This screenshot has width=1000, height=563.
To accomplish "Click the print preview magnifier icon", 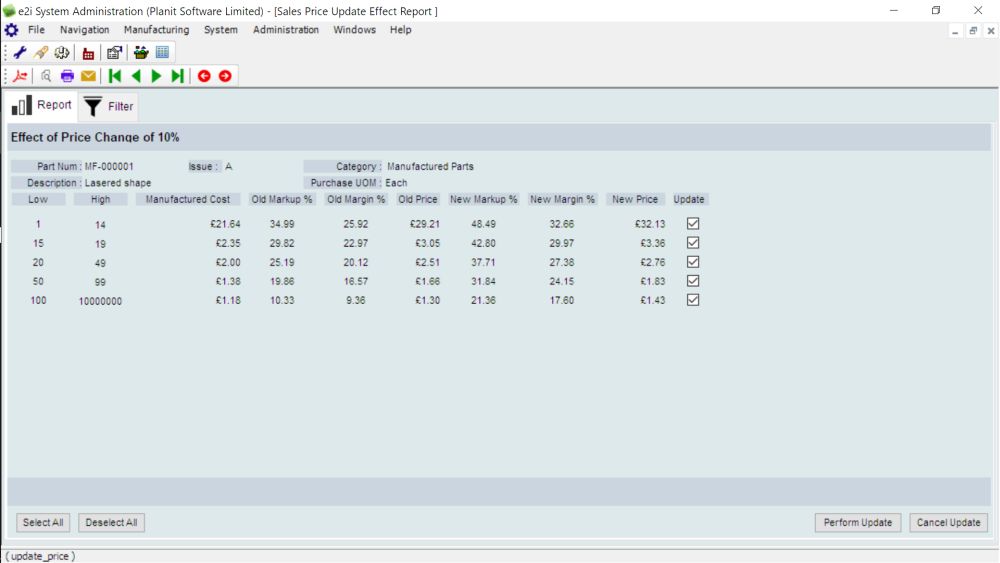I will [46, 76].
